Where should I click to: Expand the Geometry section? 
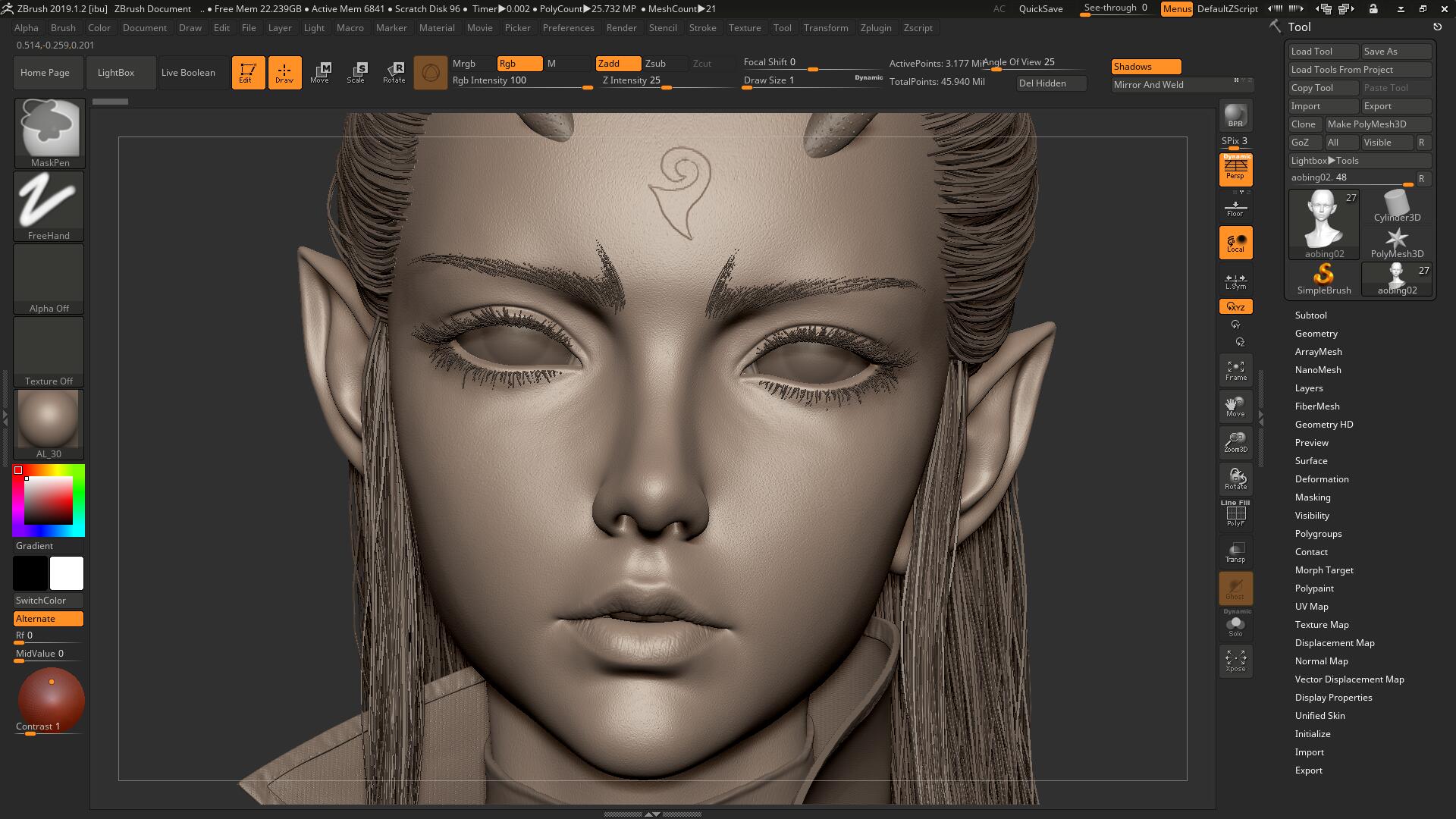coord(1316,334)
